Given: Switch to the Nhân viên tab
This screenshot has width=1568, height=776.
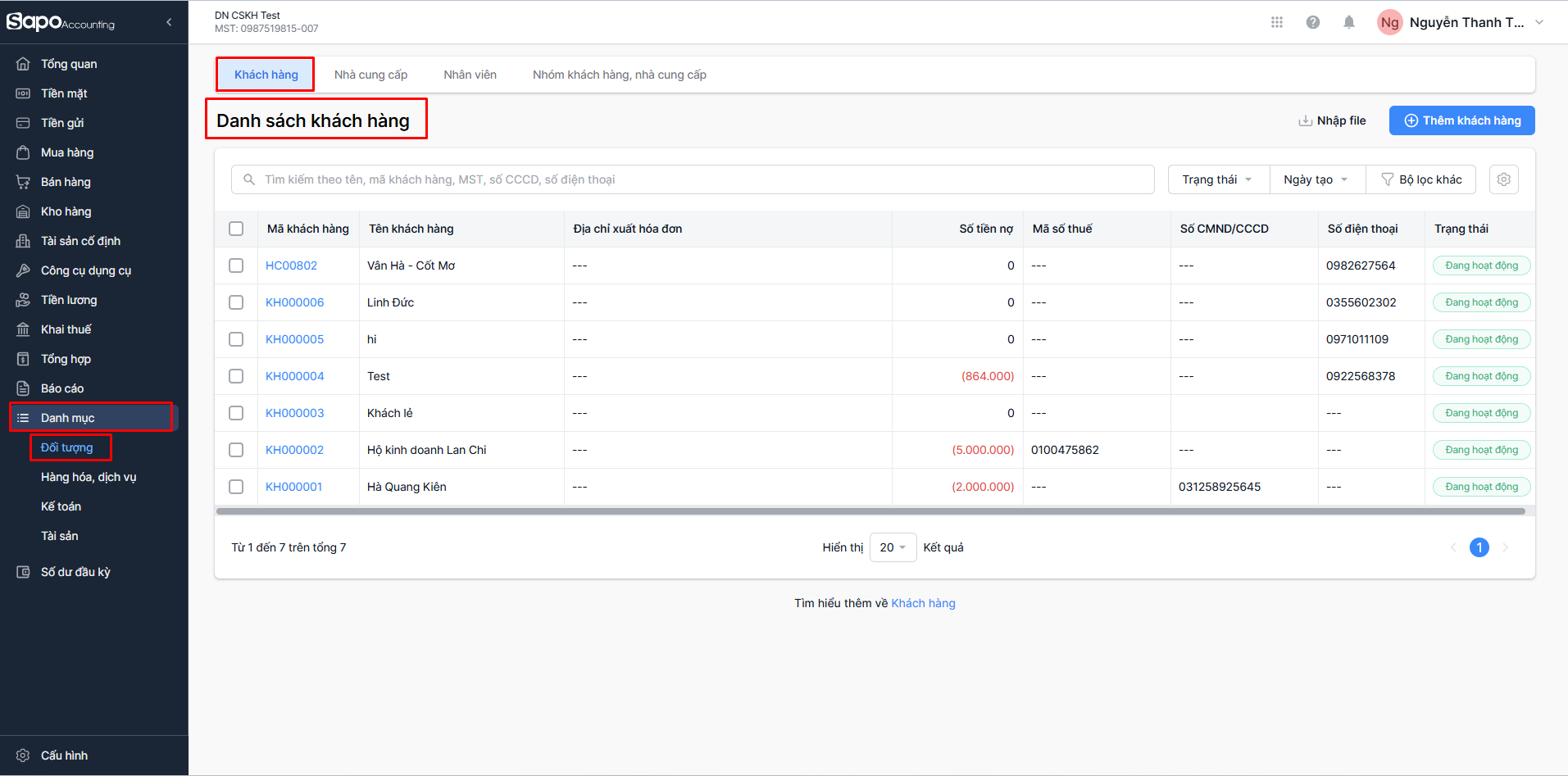Looking at the screenshot, I should (x=470, y=75).
